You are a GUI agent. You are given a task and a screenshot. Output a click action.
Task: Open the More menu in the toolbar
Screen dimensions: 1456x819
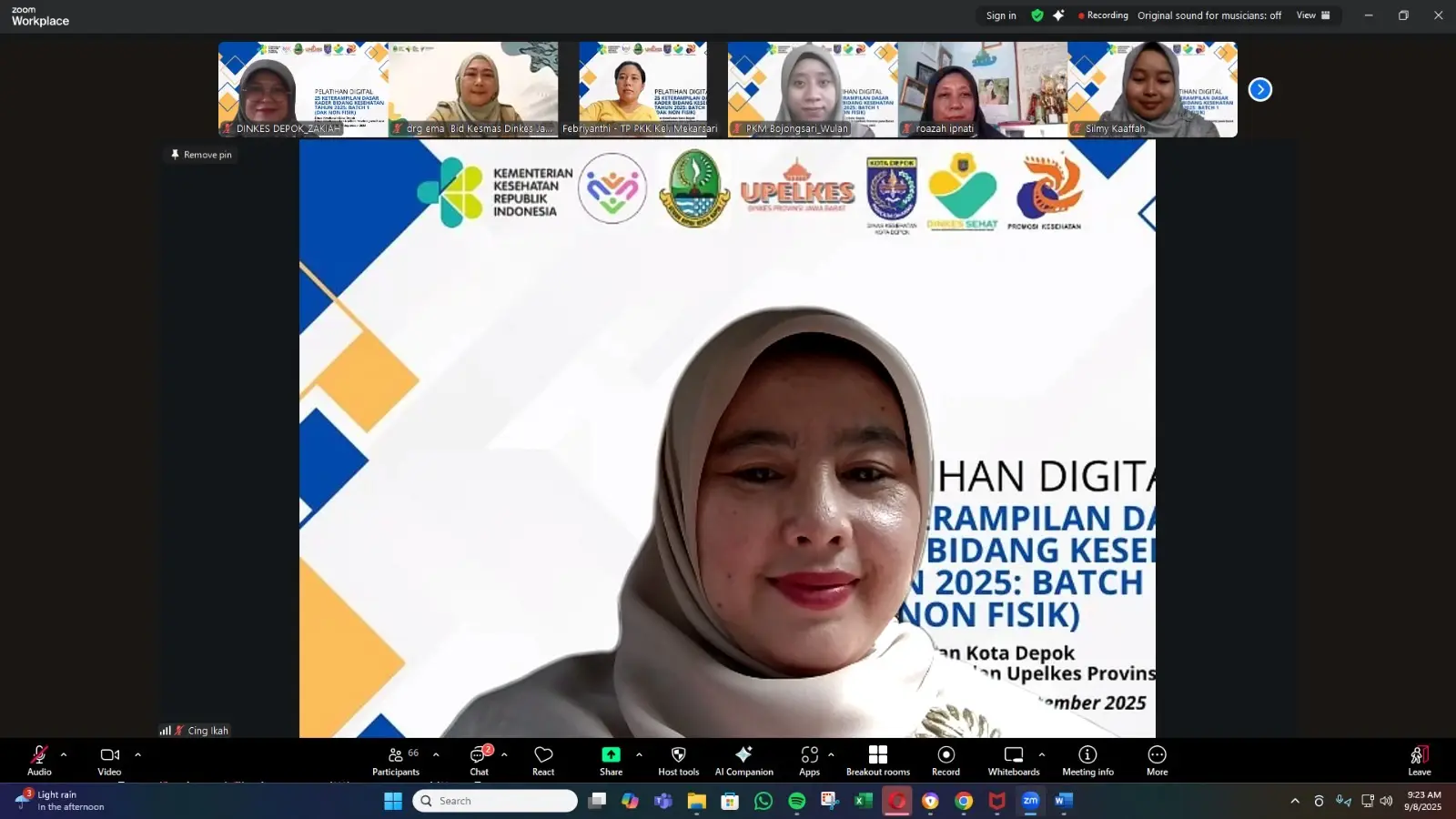(x=1156, y=760)
